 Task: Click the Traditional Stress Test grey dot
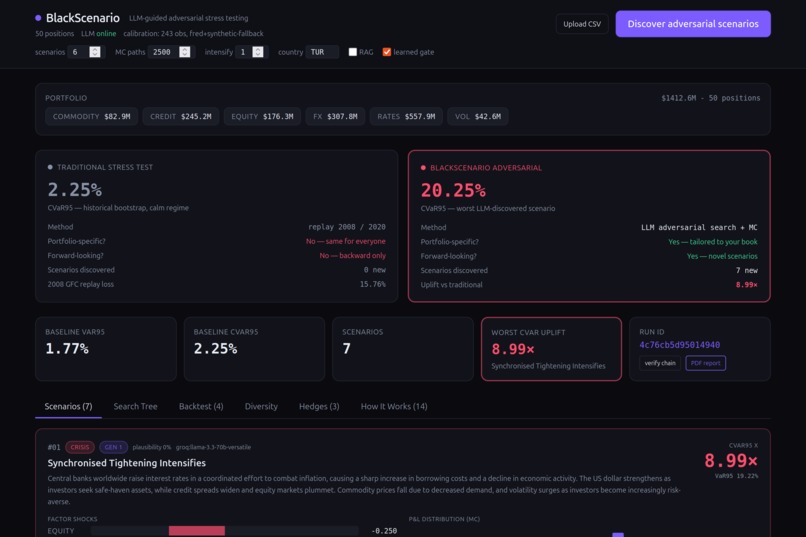[x=50, y=167]
